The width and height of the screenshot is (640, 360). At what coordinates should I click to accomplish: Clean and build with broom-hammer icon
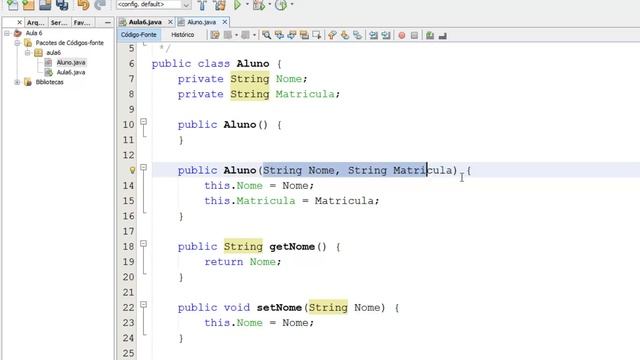coord(220,5)
